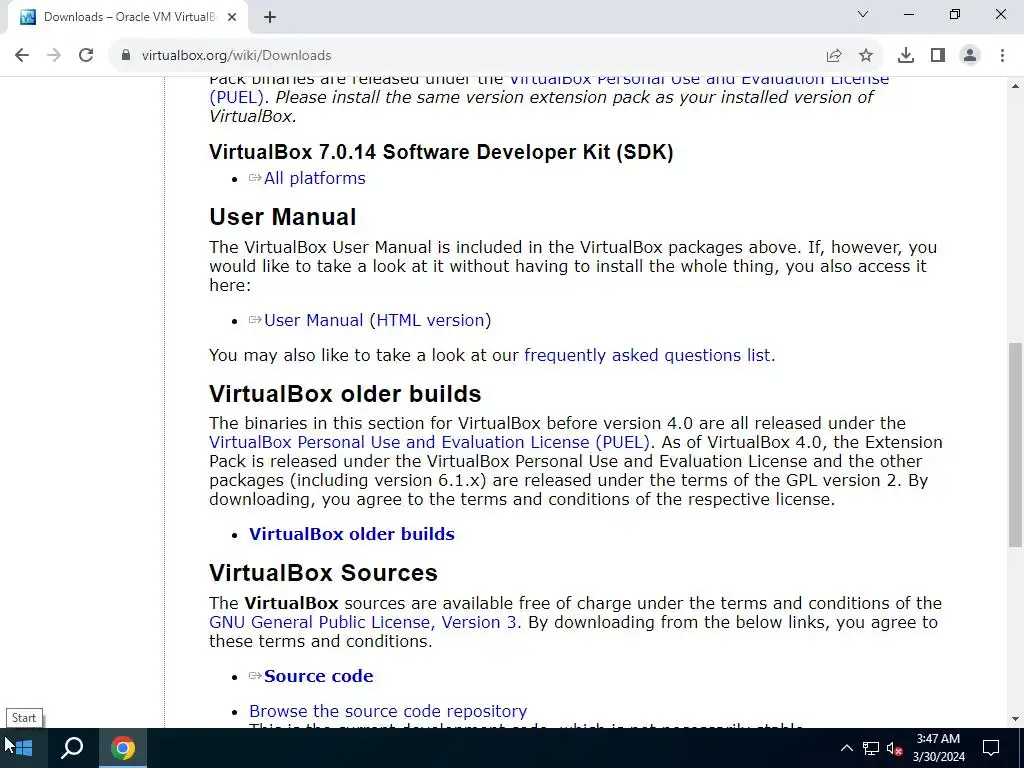
Task: Click the forward navigation arrow
Action: [x=54, y=56]
